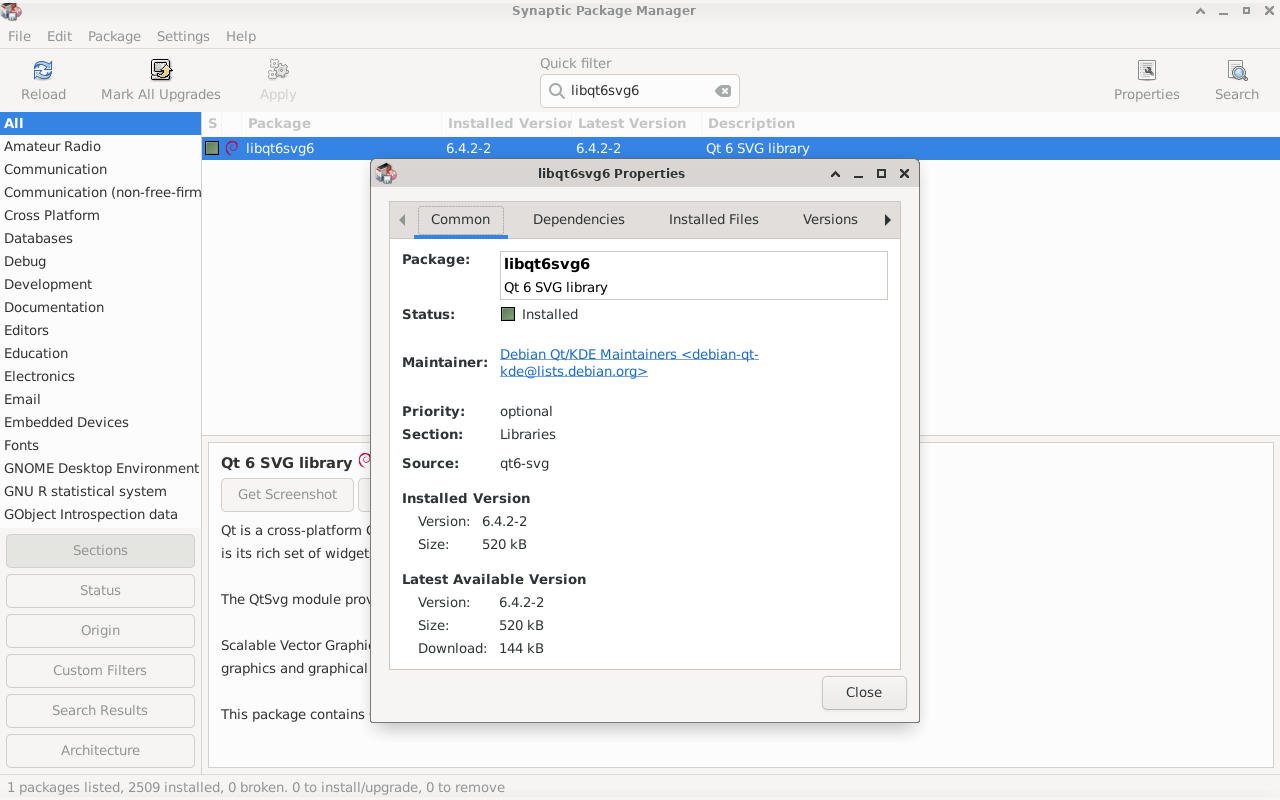Image resolution: width=1280 pixels, height=800 pixels.
Task: Click the Origin filter button
Action: point(100,630)
